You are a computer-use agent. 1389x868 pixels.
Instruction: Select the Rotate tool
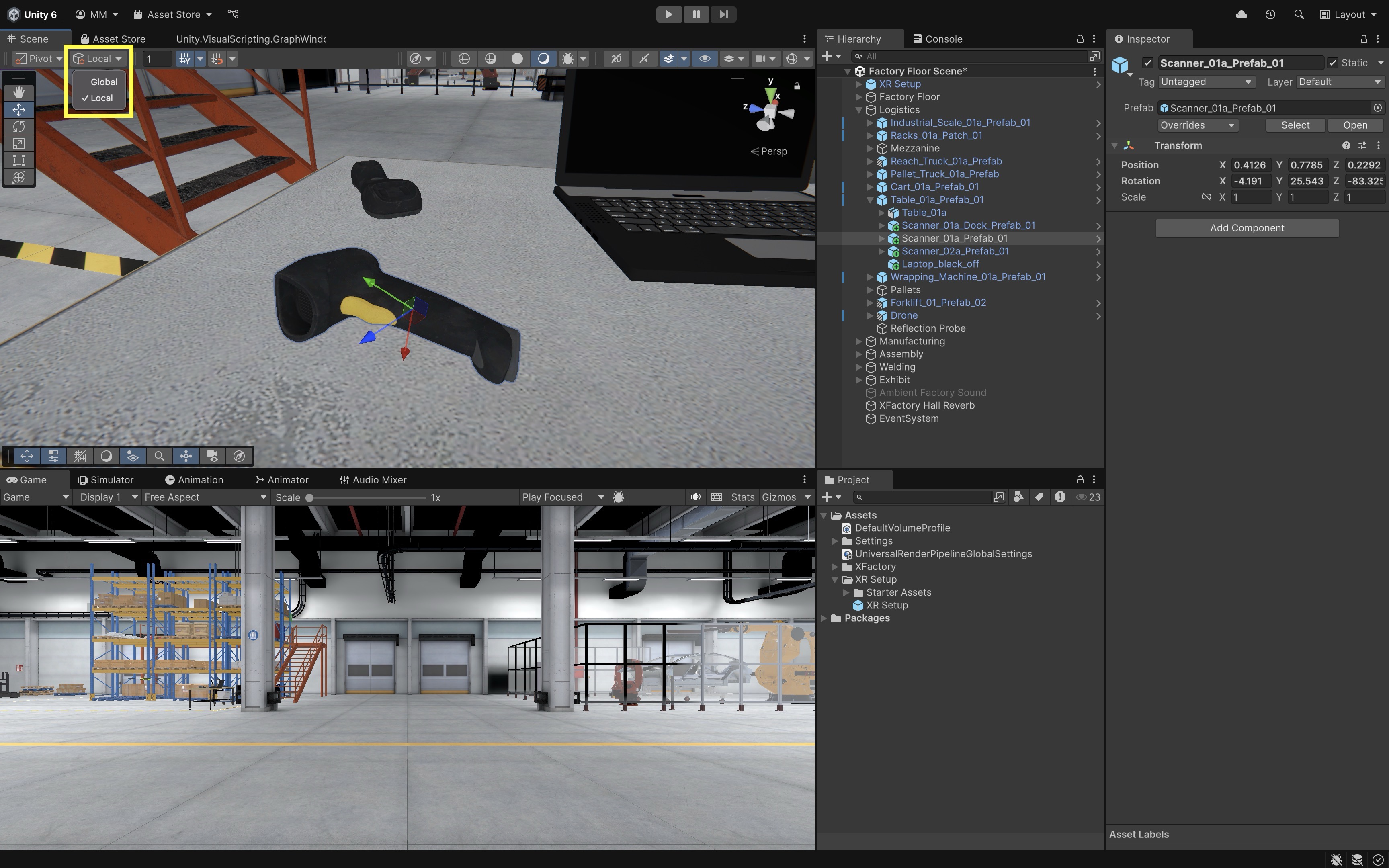point(19,126)
